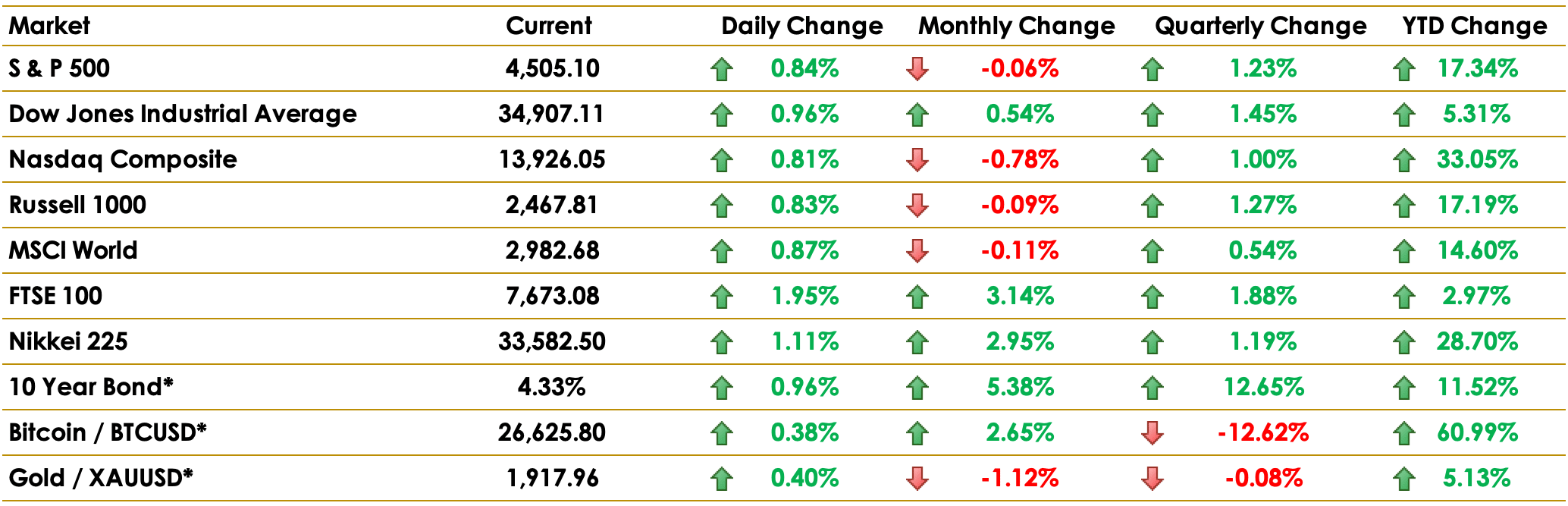Viewport: 1568px width, 506px height.
Task: Click the green up arrow for Nikkei 225 YTD change
Action: [1404, 342]
